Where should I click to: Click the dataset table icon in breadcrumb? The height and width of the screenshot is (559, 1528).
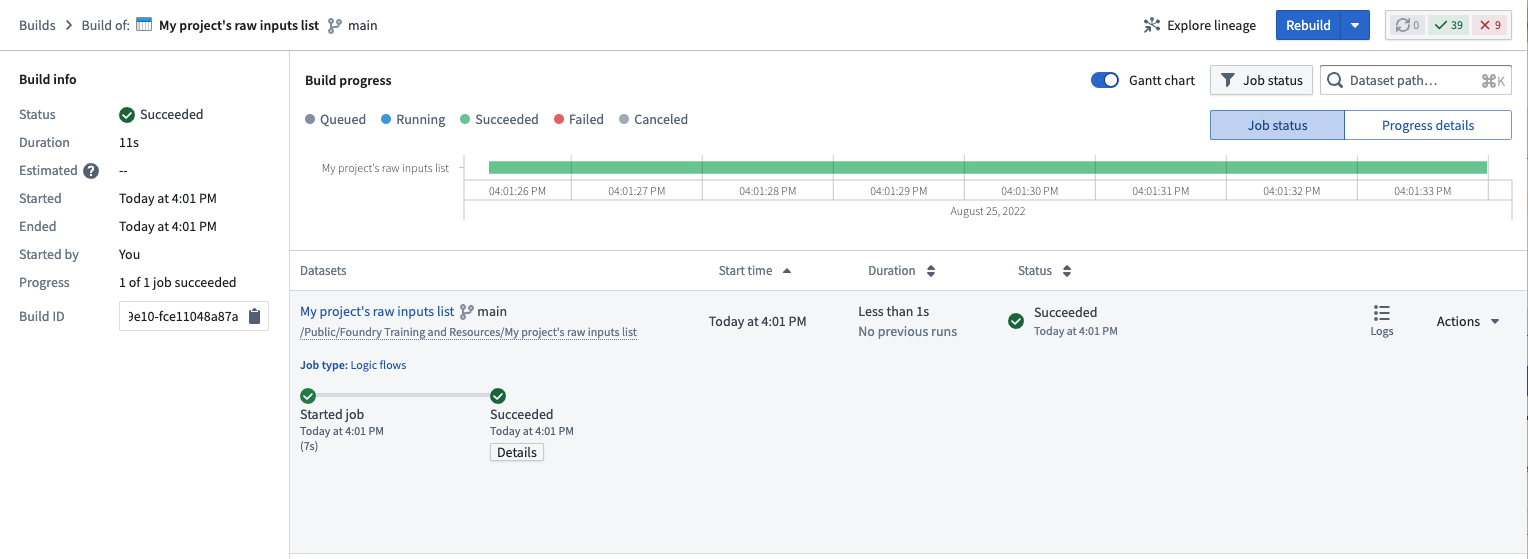pyautogui.click(x=144, y=25)
